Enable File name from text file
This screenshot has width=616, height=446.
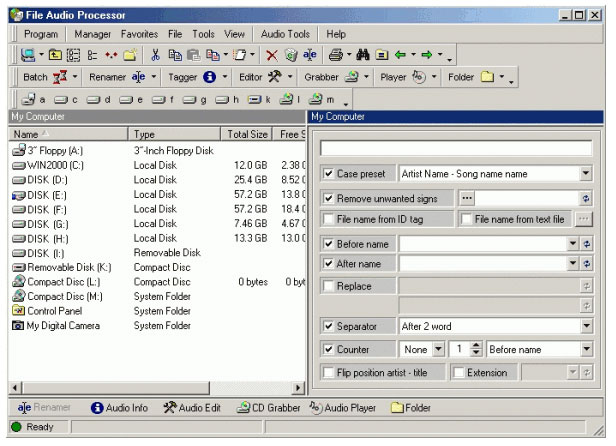point(466,218)
